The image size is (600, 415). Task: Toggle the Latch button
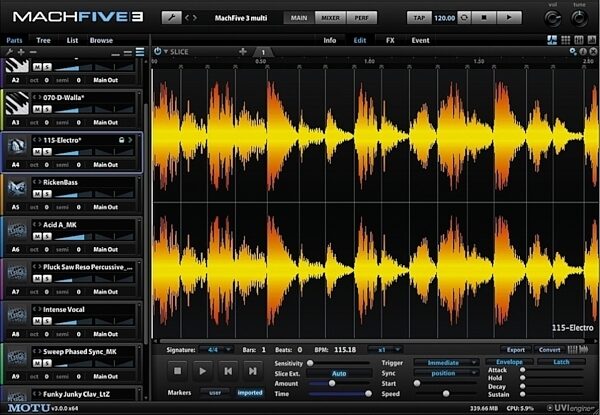(x=561, y=361)
